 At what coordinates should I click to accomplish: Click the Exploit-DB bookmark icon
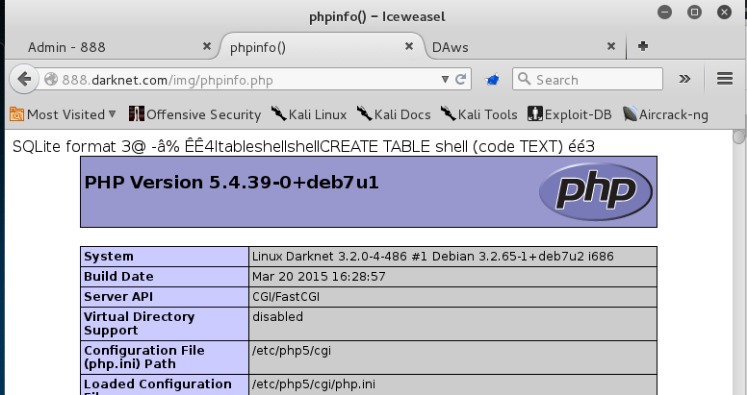point(535,114)
